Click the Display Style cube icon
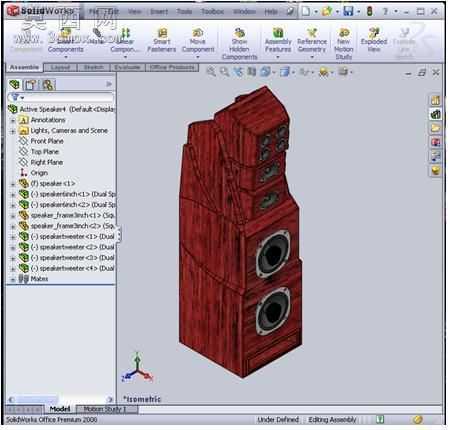 pyautogui.click(x=284, y=71)
